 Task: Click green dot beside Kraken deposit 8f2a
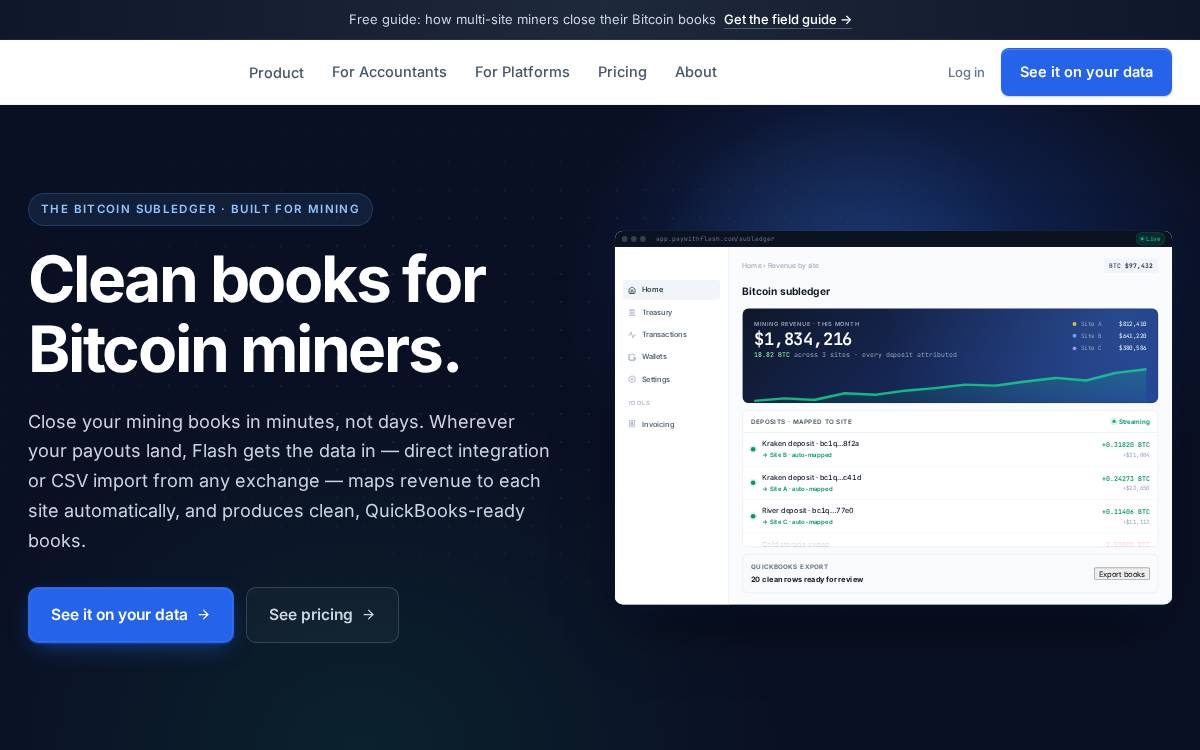pos(753,449)
